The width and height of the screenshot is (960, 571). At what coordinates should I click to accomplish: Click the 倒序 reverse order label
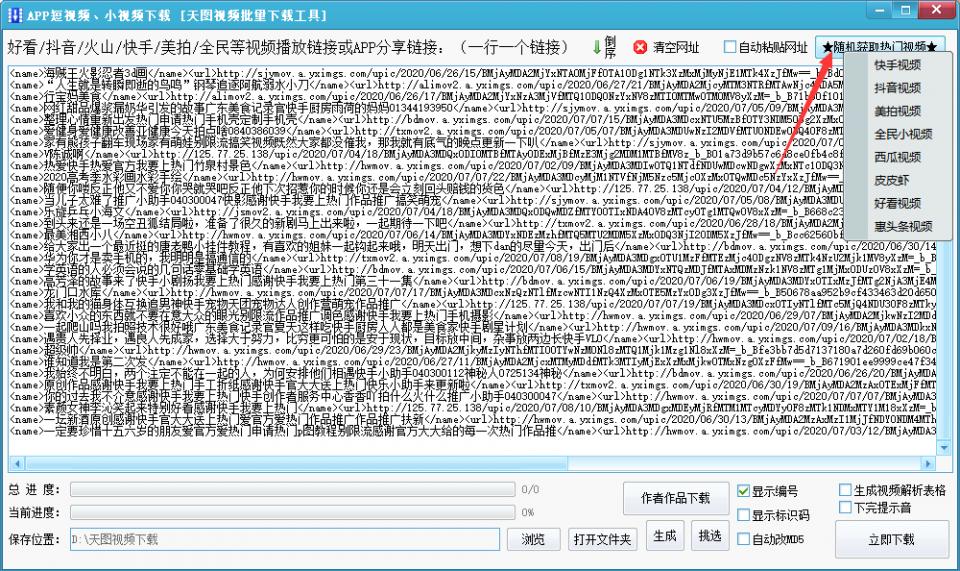click(x=610, y=47)
